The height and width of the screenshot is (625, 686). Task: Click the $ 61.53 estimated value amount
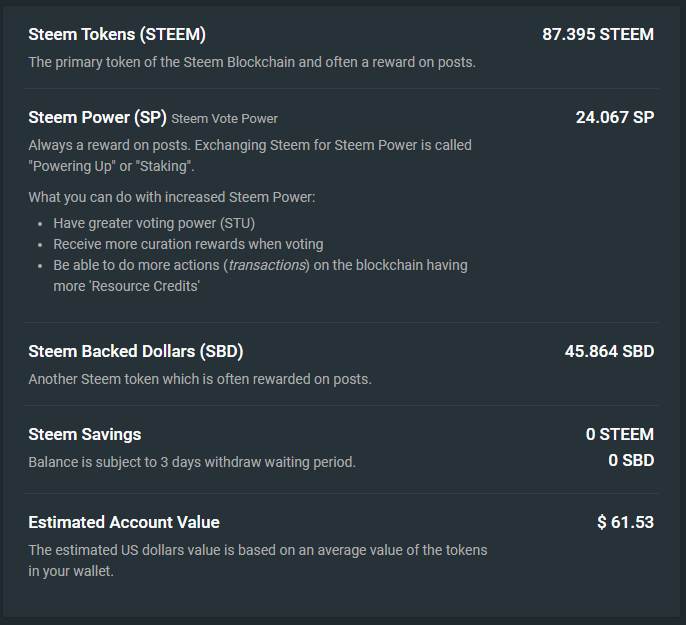coord(625,522)
